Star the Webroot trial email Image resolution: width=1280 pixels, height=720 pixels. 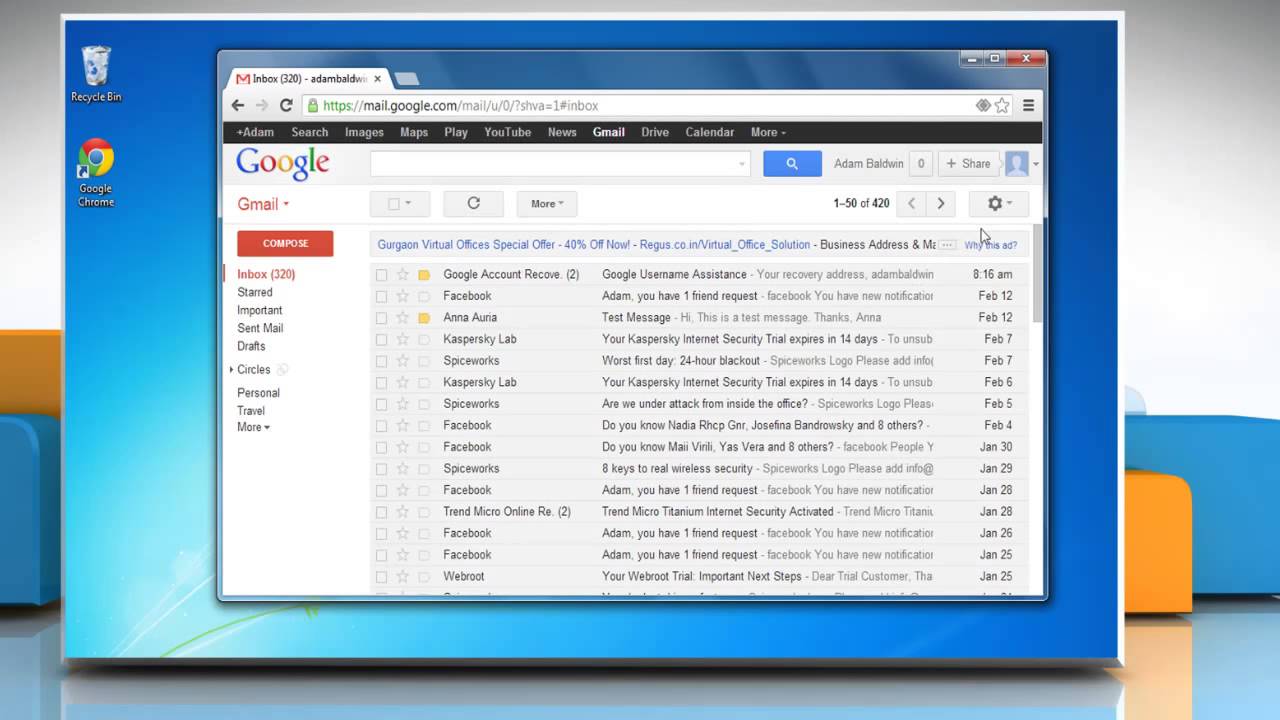point(403,576)
